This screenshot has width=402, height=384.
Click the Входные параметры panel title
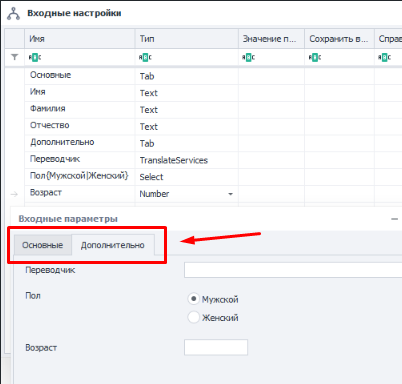tap(68, 219)
